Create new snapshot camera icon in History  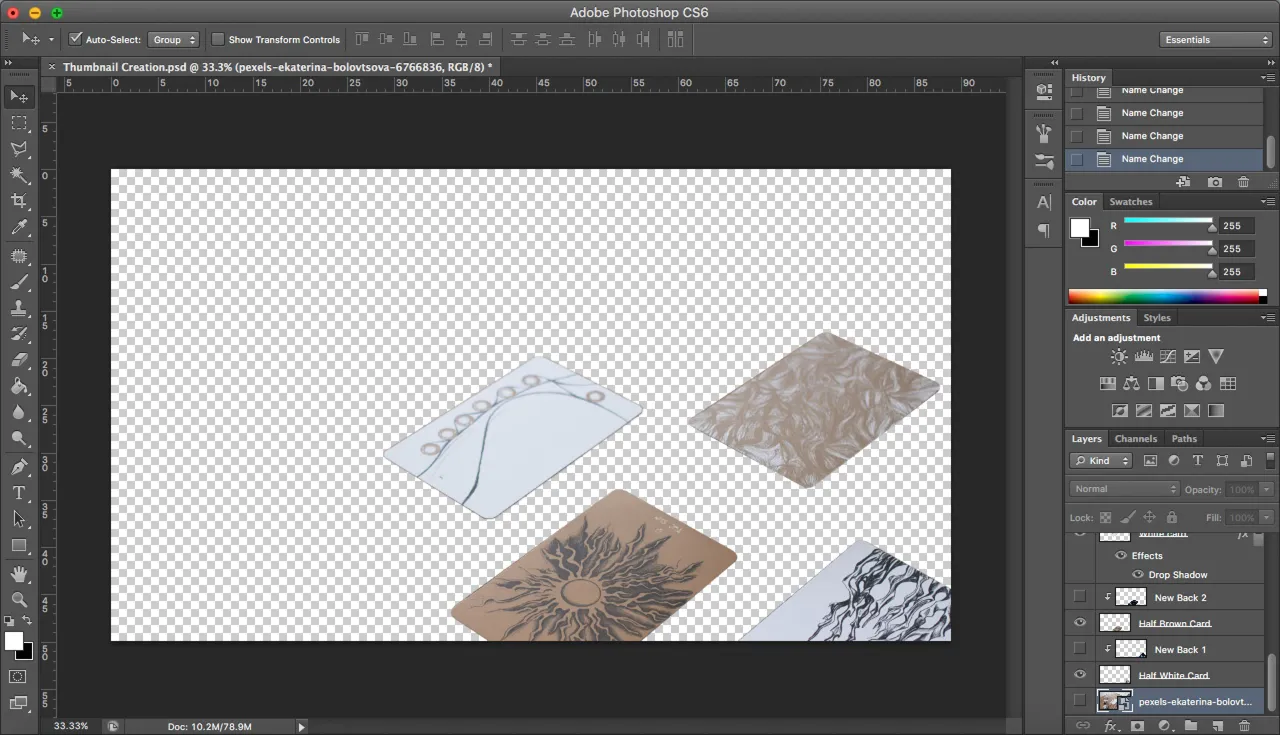[x=1214, y=182]
